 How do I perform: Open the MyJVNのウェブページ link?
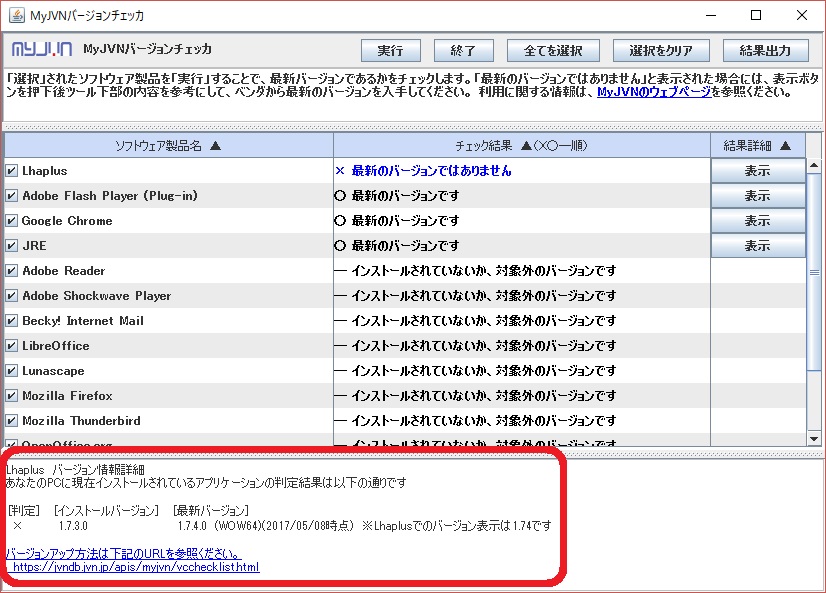point(654,92)
